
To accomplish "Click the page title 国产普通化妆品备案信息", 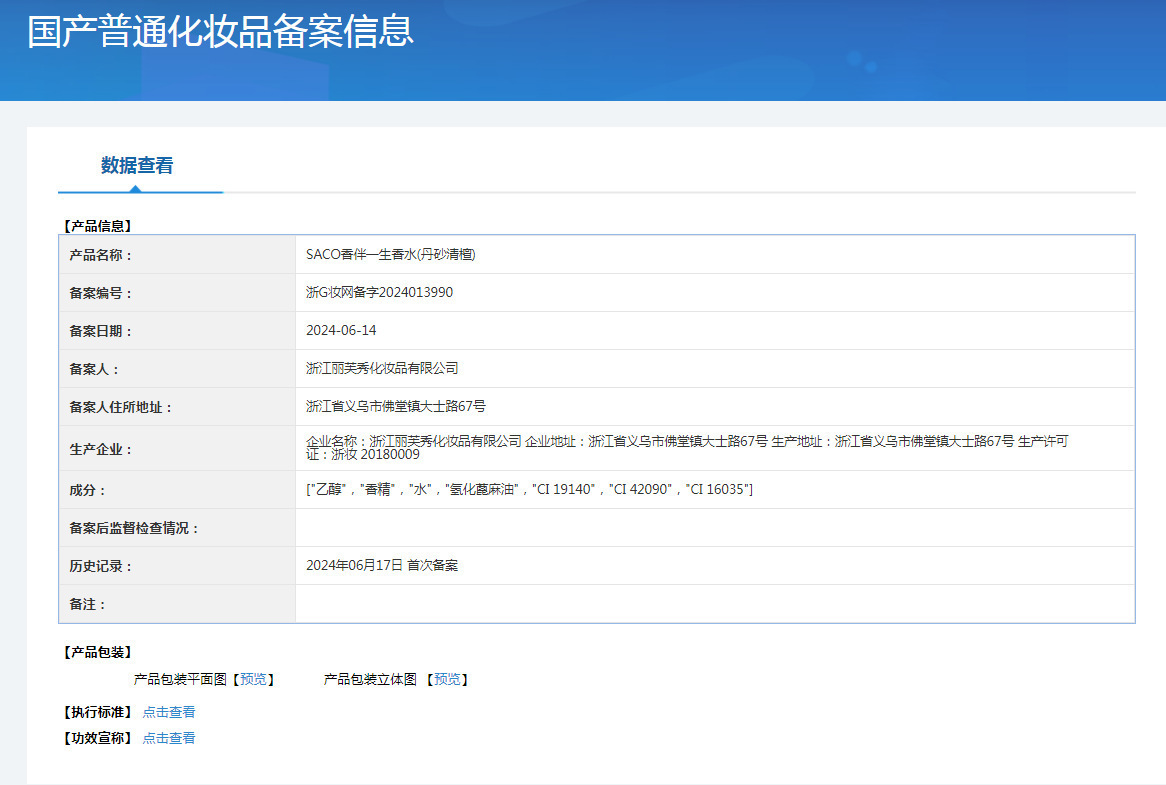I will point(220,32).
